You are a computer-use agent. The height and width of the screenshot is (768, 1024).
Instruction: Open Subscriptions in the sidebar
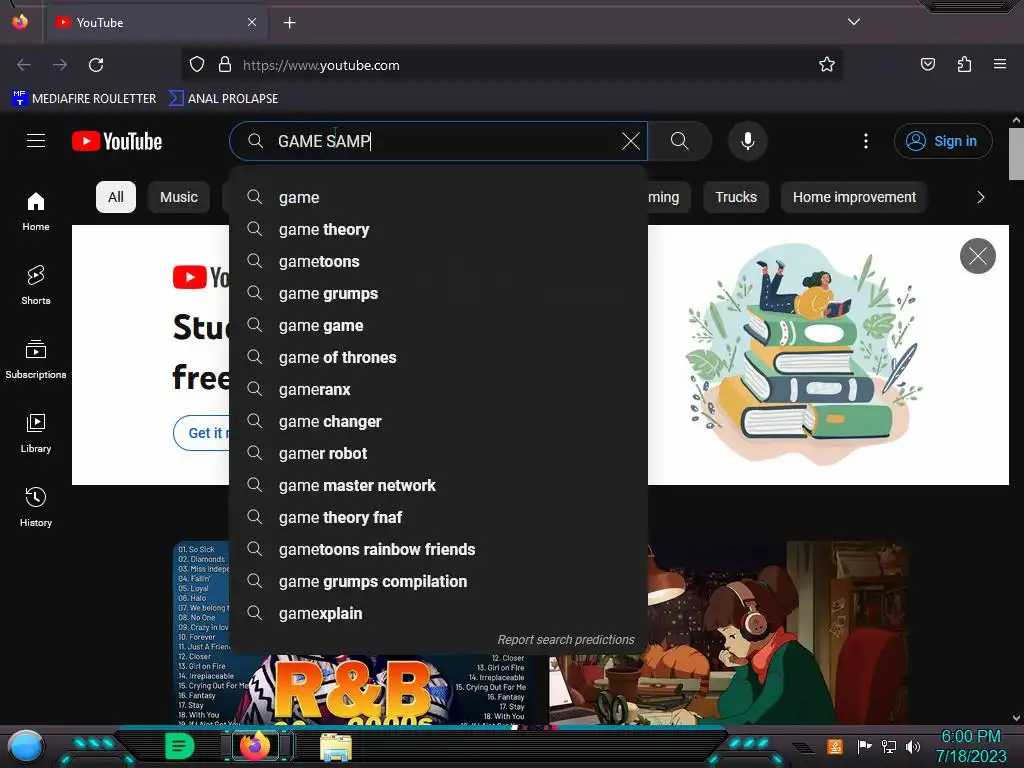tap(36, 359)
